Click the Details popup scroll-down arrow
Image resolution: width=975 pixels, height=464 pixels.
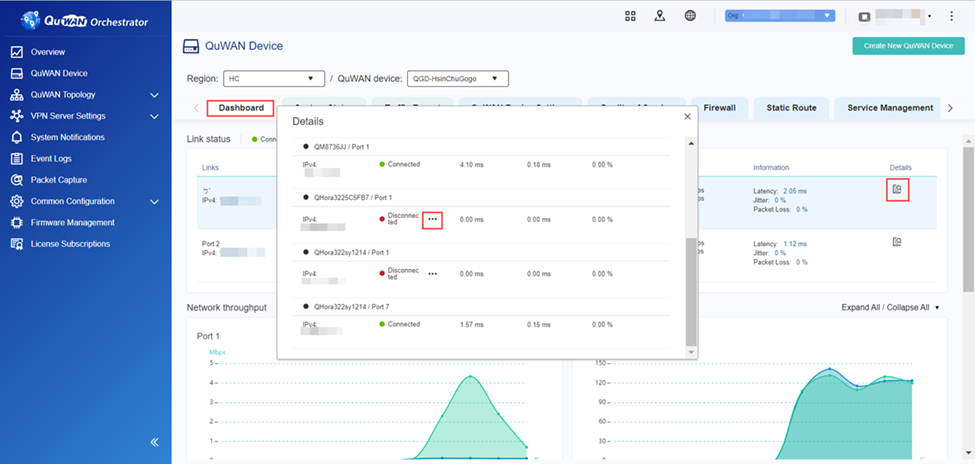(x=691, y=352)
